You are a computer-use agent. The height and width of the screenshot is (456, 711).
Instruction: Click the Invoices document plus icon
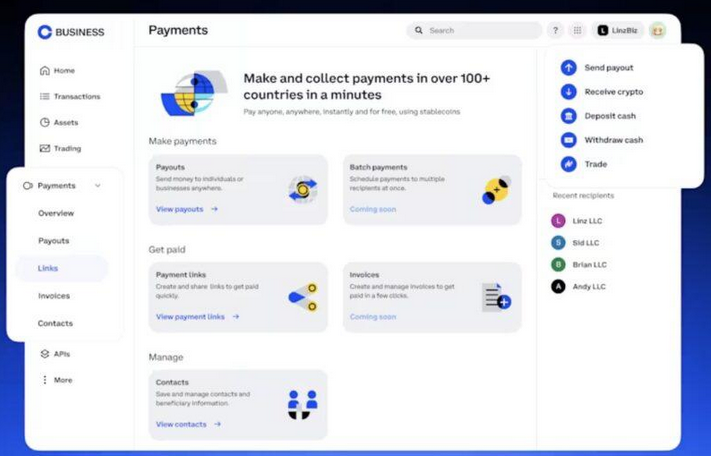[x=497, y=297]
